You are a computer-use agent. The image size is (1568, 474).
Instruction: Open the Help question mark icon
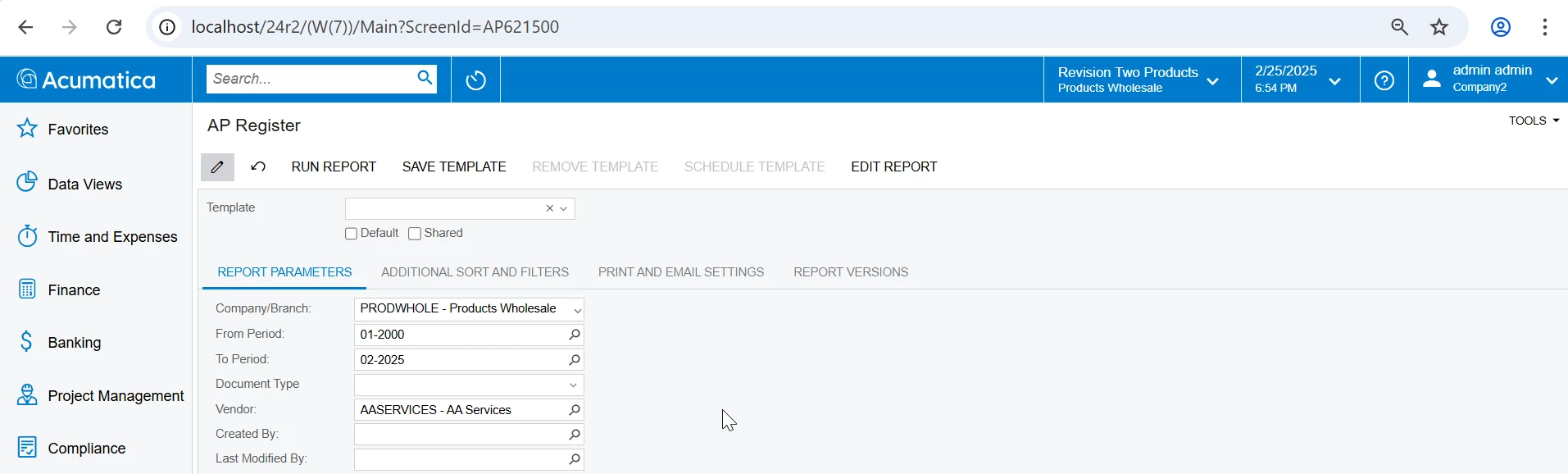pyautogui.click(x=1384, y=80)
